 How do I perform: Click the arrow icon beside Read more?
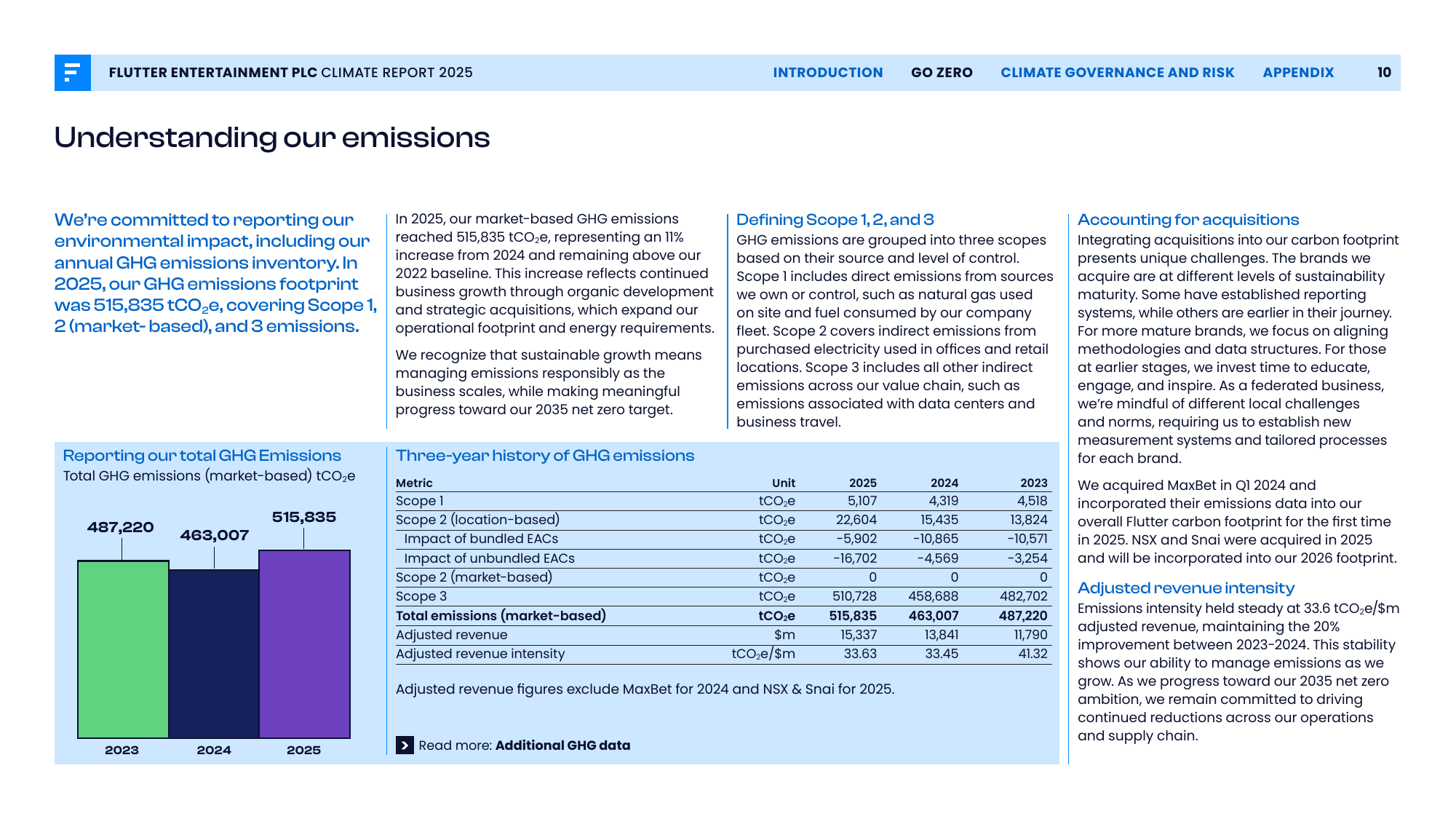point(405,745)
